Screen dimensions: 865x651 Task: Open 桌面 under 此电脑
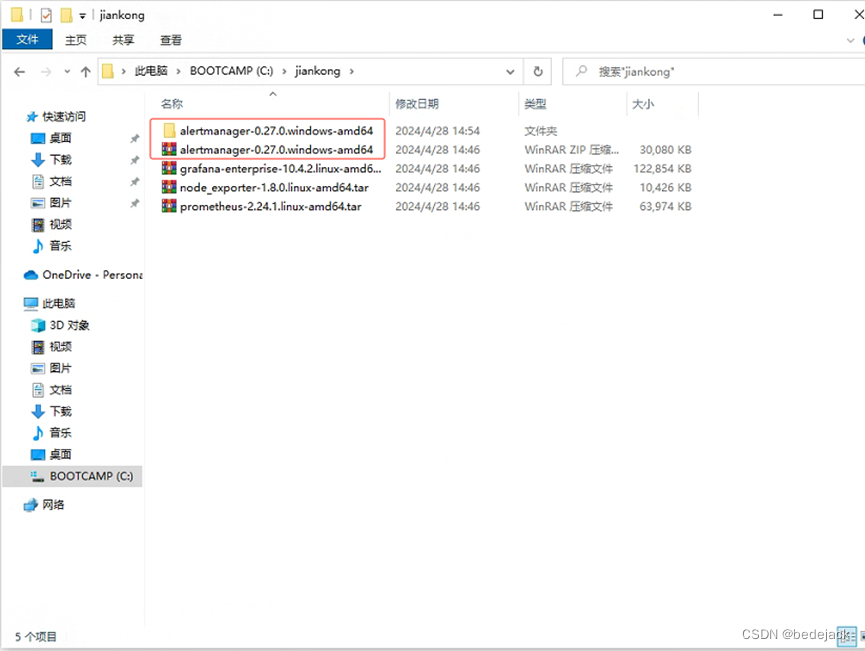tap(60, 454)
